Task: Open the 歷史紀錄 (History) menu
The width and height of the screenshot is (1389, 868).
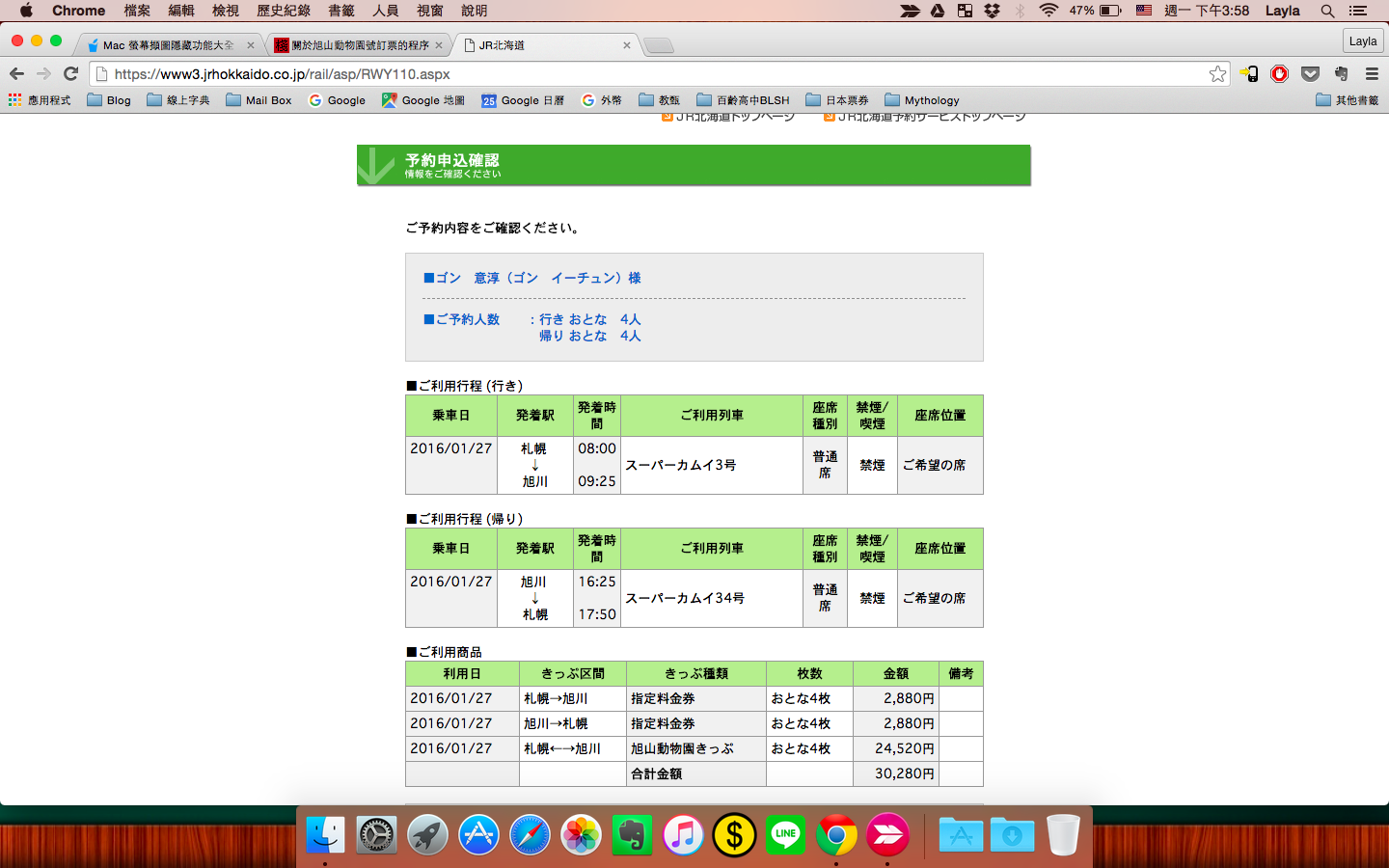Action: pyautogui.click(x=284, y=11)
